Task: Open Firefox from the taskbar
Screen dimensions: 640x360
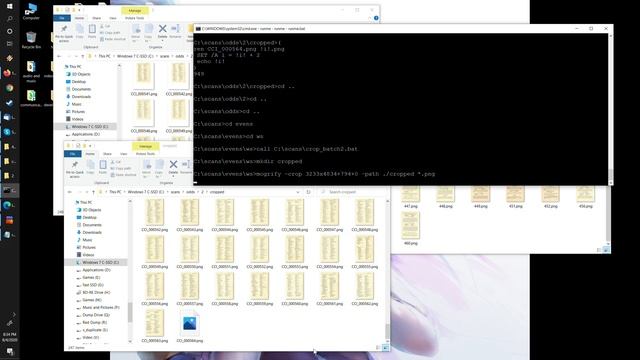Action: click(8, 73)
